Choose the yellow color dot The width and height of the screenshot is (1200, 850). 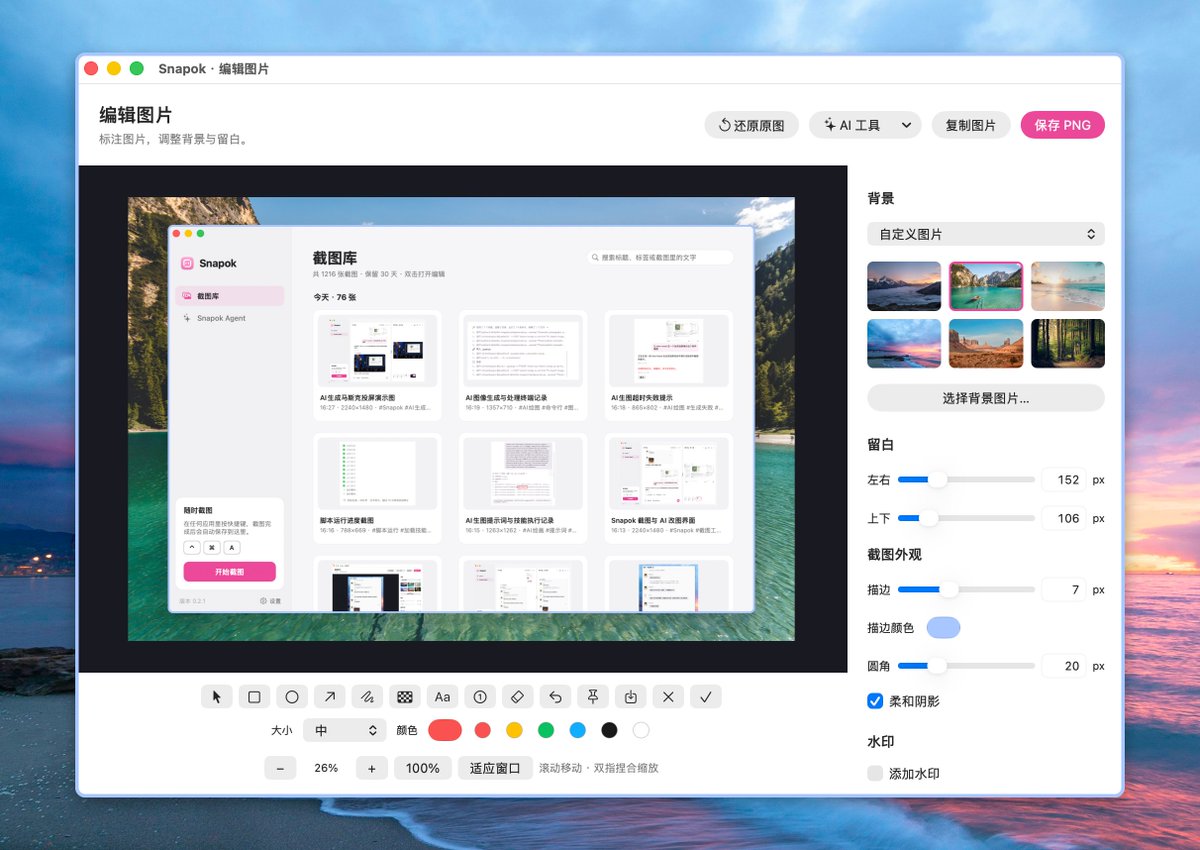514,730
